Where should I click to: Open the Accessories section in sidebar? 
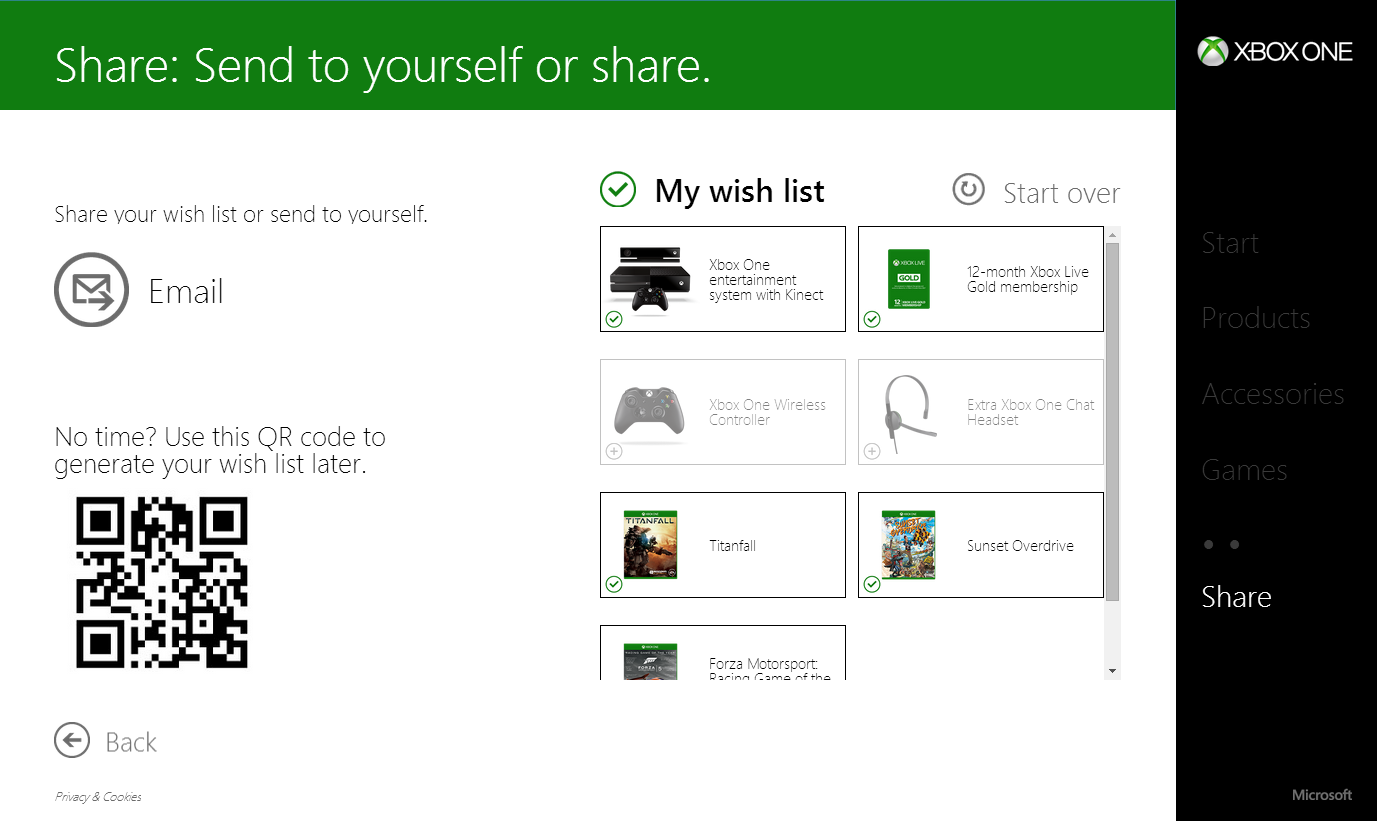1272,394
